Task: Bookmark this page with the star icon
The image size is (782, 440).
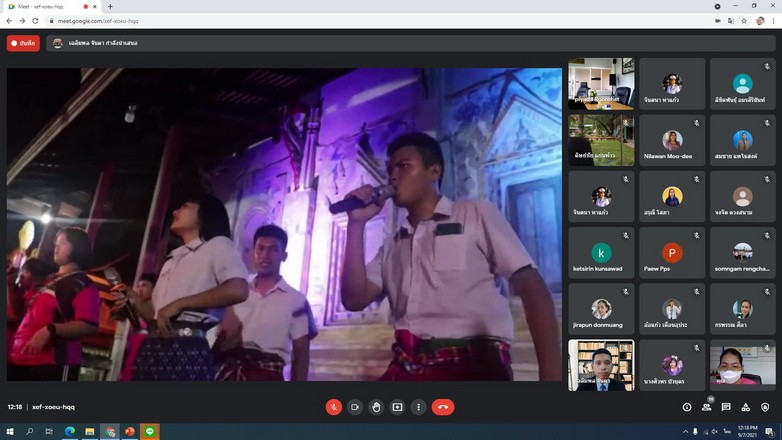Action: tap(744, 20)
